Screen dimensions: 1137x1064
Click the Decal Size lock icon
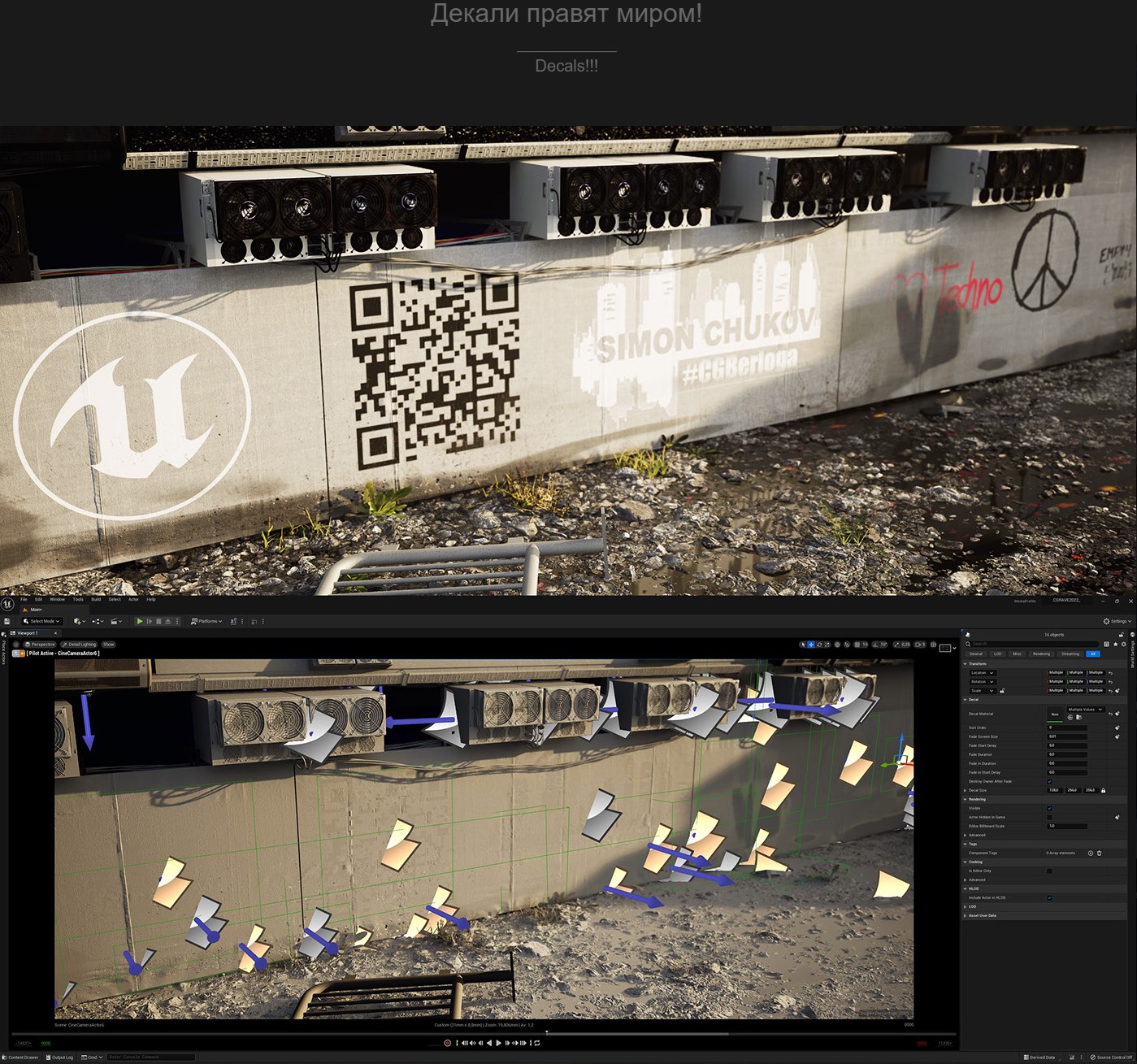[1103, 790]
